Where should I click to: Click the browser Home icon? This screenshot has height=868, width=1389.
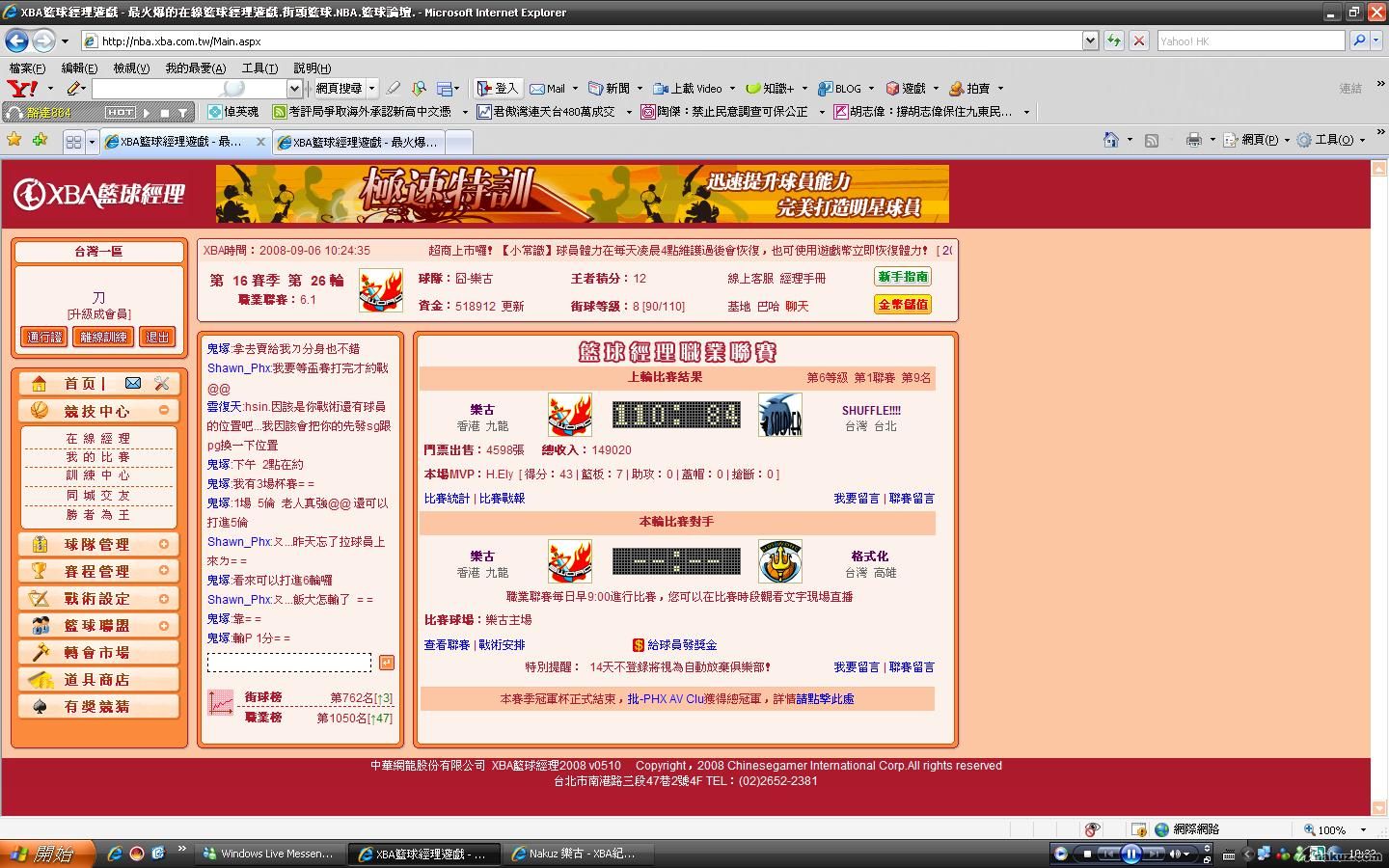[x=1111, y=140]
